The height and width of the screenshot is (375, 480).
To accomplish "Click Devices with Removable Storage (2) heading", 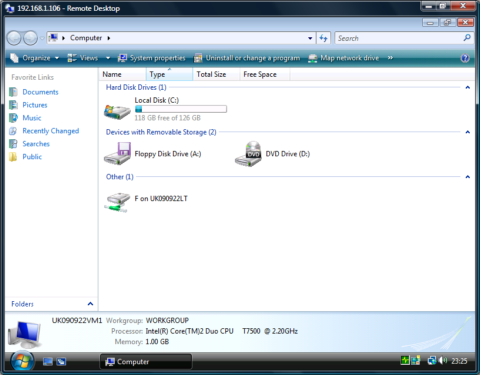I will tap(161, 132).
